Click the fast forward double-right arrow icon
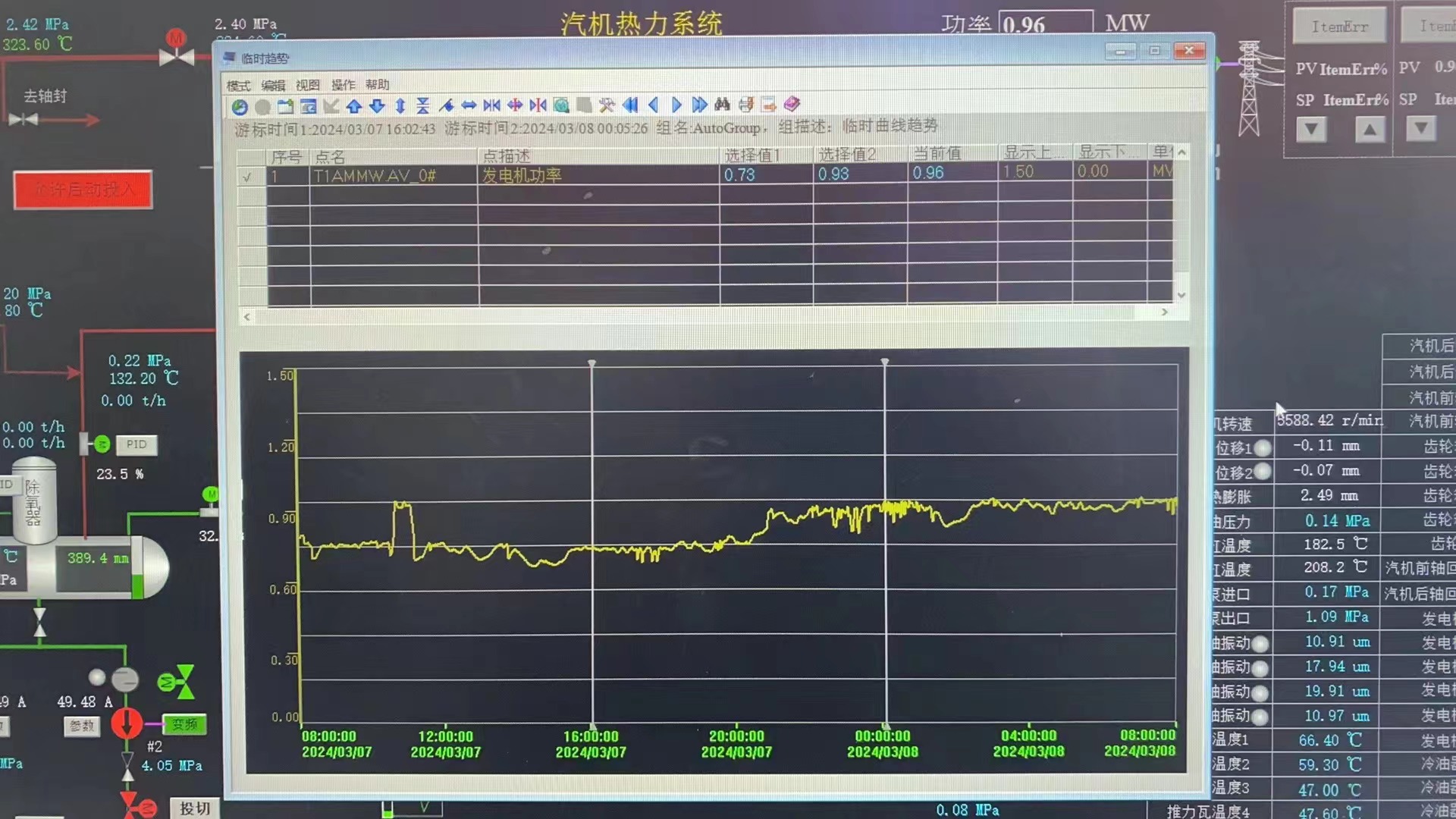Viewport: 1456px width, 819px height. [x=699, y=105]
